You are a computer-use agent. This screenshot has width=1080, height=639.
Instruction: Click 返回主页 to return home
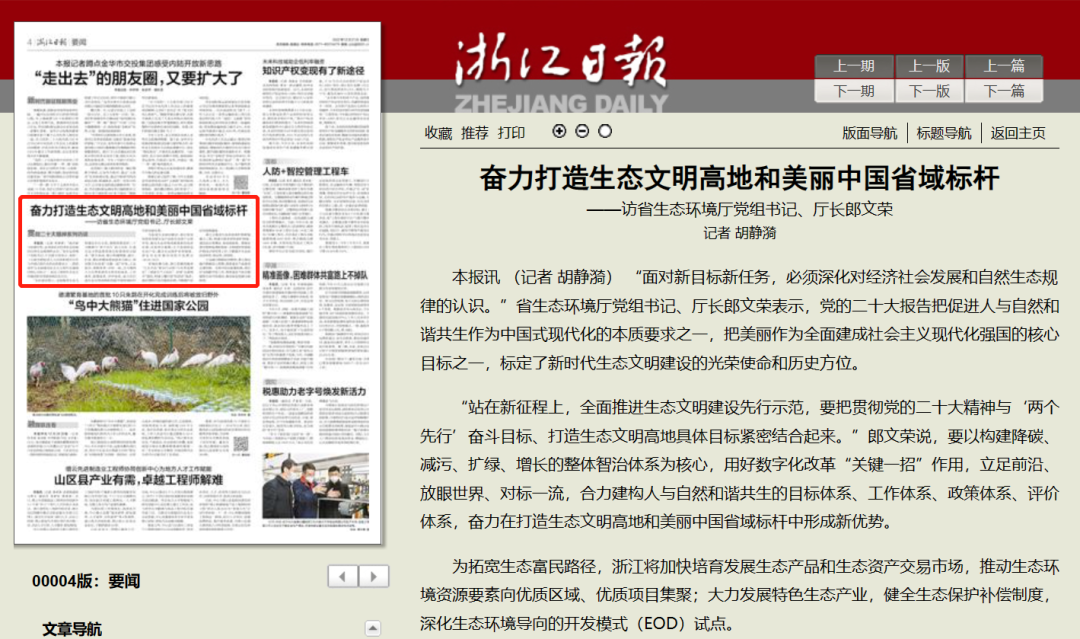point(1018,133)
